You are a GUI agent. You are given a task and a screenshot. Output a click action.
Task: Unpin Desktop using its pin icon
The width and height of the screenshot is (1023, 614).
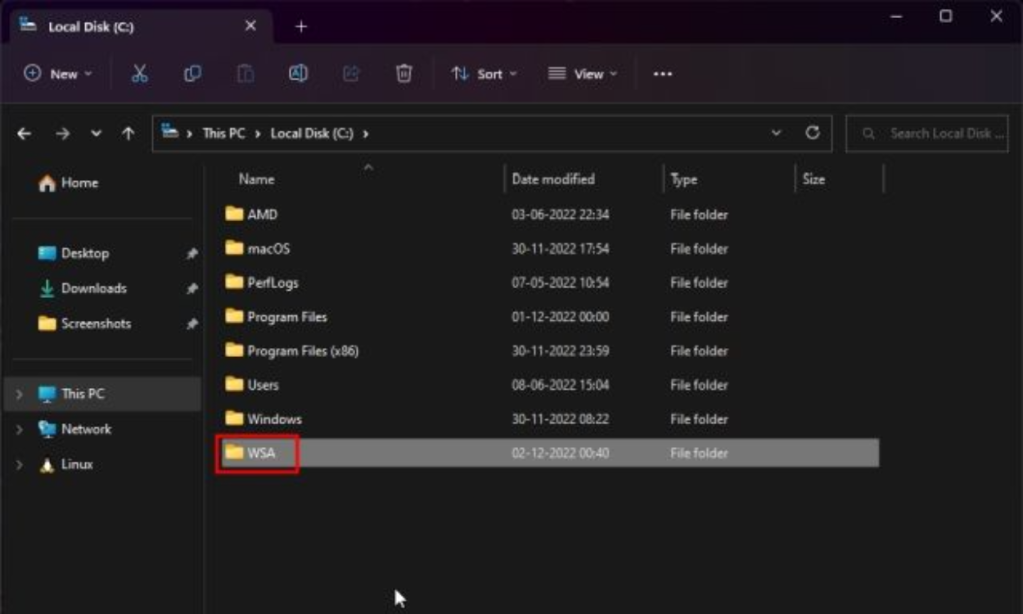(x=191, y=253)
